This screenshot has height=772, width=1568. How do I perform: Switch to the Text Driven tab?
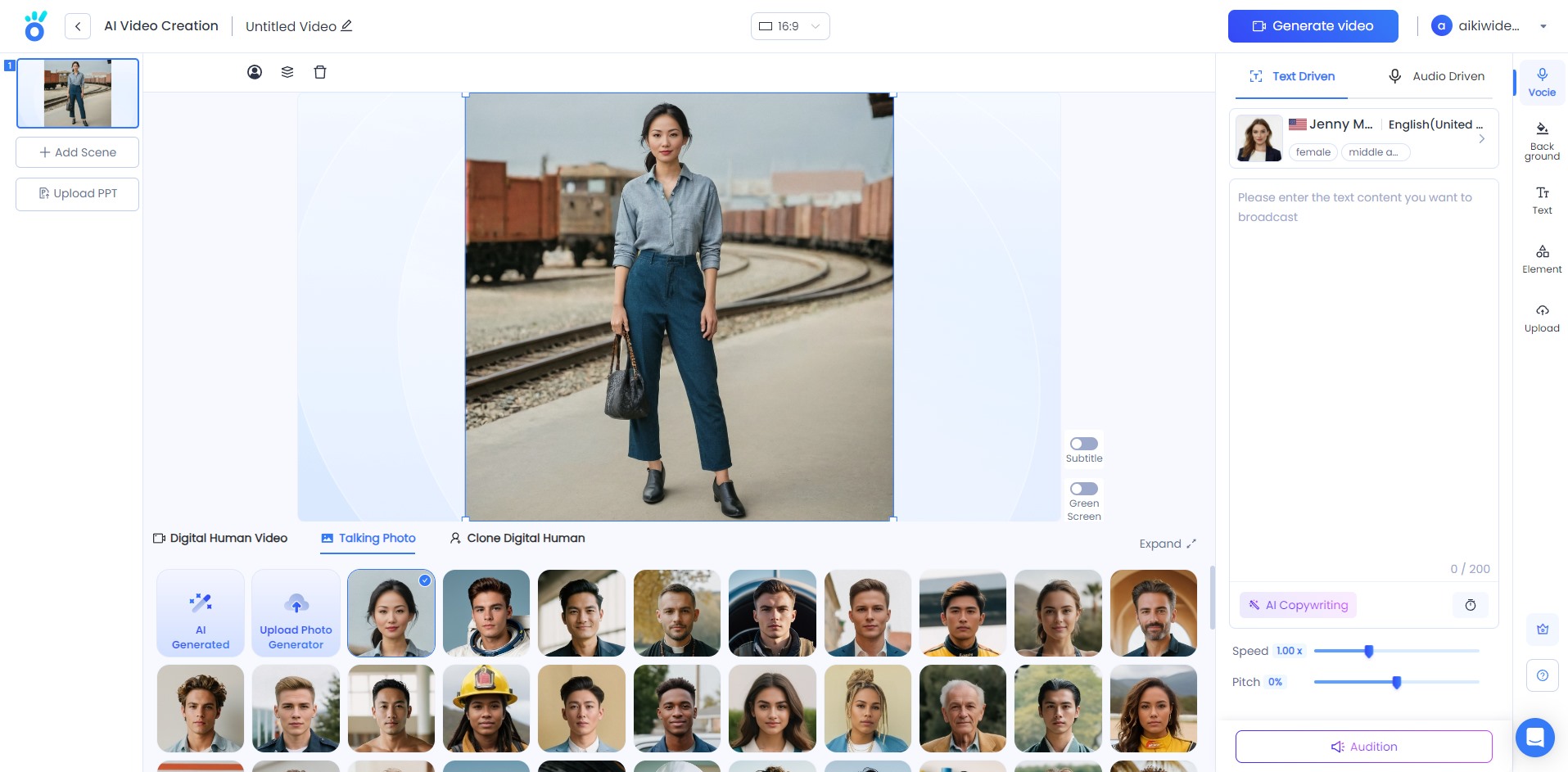[1291, 76]
